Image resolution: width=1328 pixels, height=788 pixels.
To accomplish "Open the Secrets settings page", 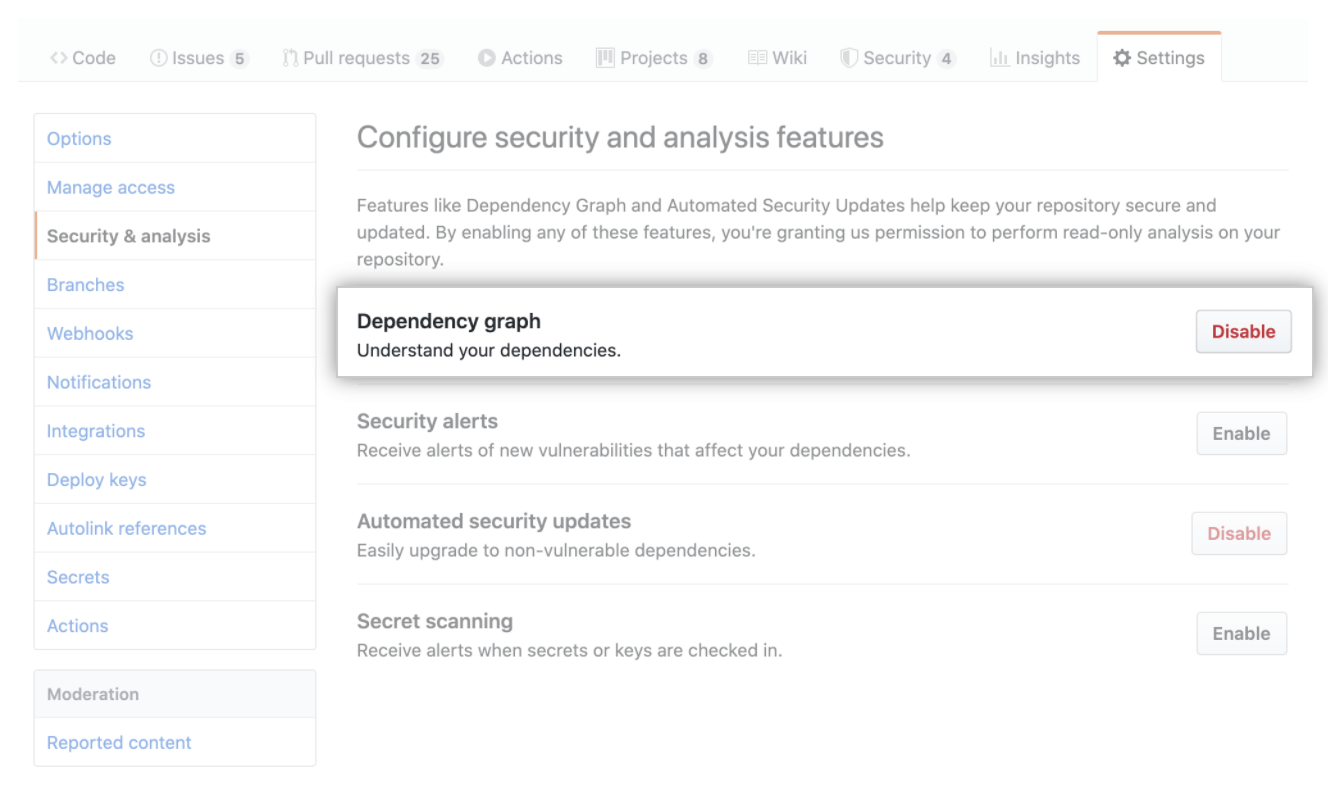I will (175, 577).
